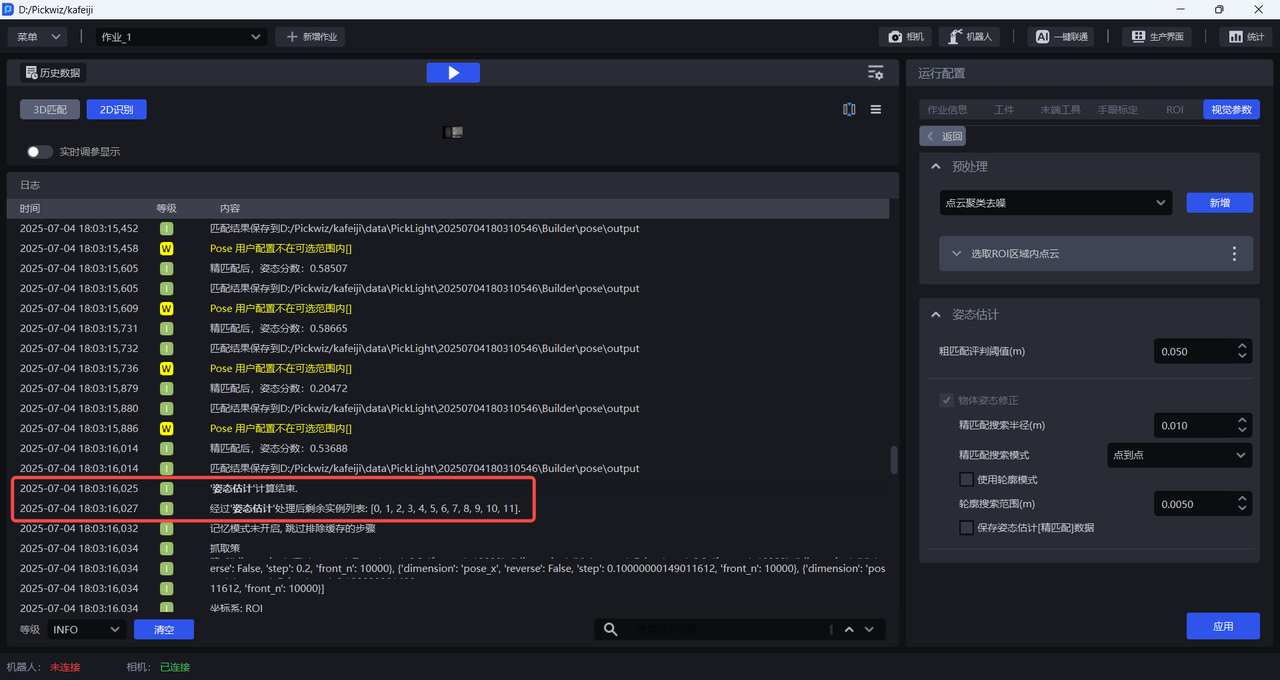
Task: Open the statistics (统计) view
Action: (x=1246, y=37)
